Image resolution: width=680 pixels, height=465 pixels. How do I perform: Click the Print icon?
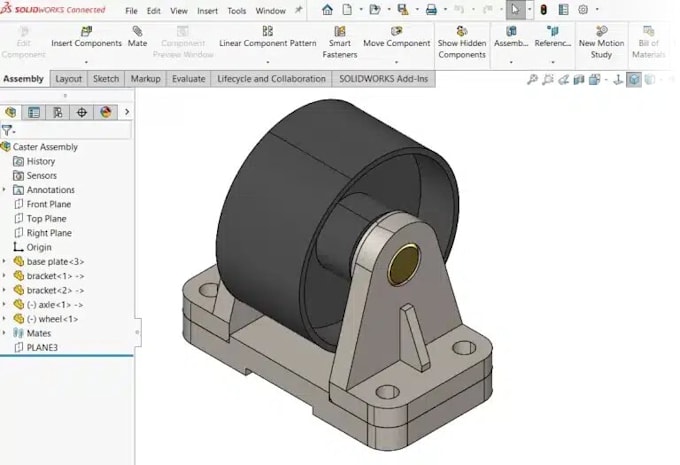coord(431,10)
